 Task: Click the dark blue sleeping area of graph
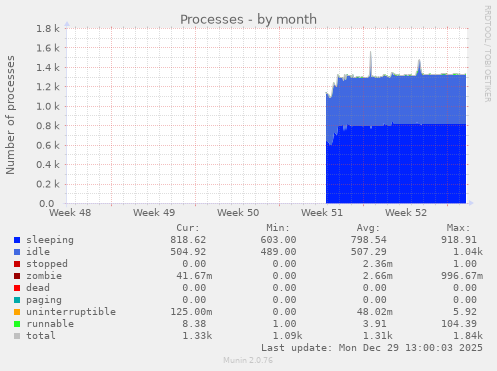coord(396,164)
